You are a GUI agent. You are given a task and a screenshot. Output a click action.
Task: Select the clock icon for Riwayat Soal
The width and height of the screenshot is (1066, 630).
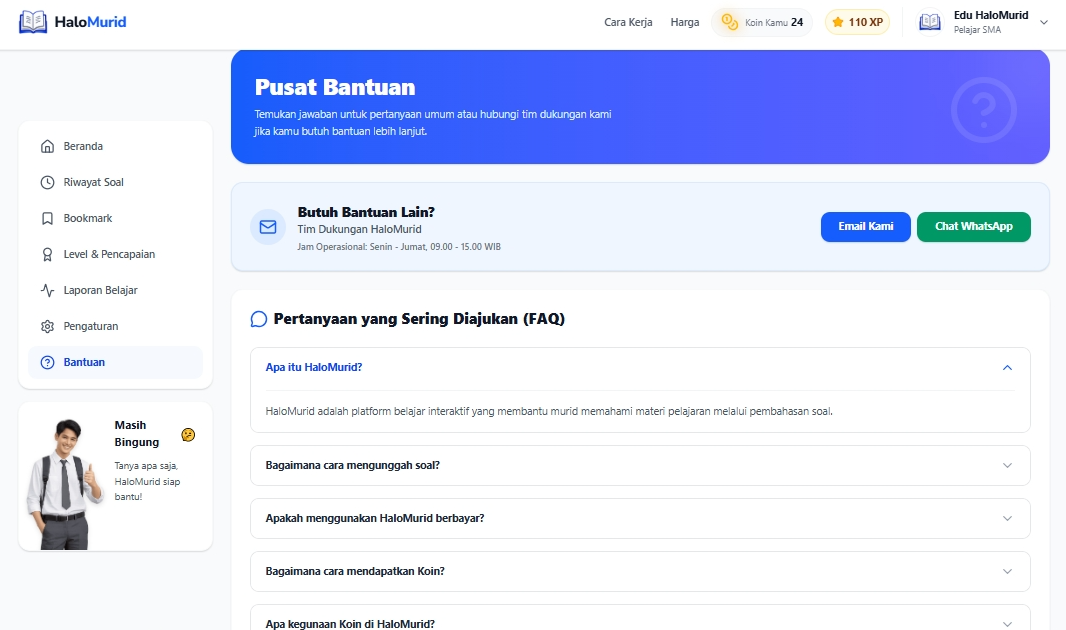[47, 182]
